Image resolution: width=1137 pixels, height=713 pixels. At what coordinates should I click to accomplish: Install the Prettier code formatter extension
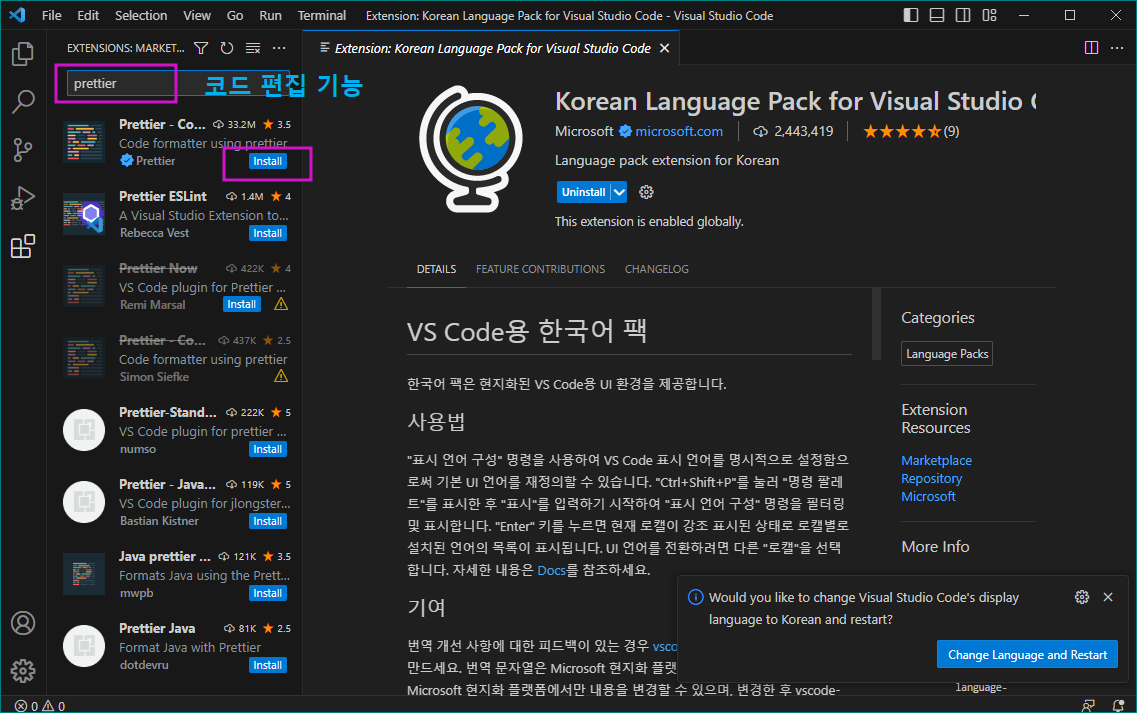pos(268,161)
